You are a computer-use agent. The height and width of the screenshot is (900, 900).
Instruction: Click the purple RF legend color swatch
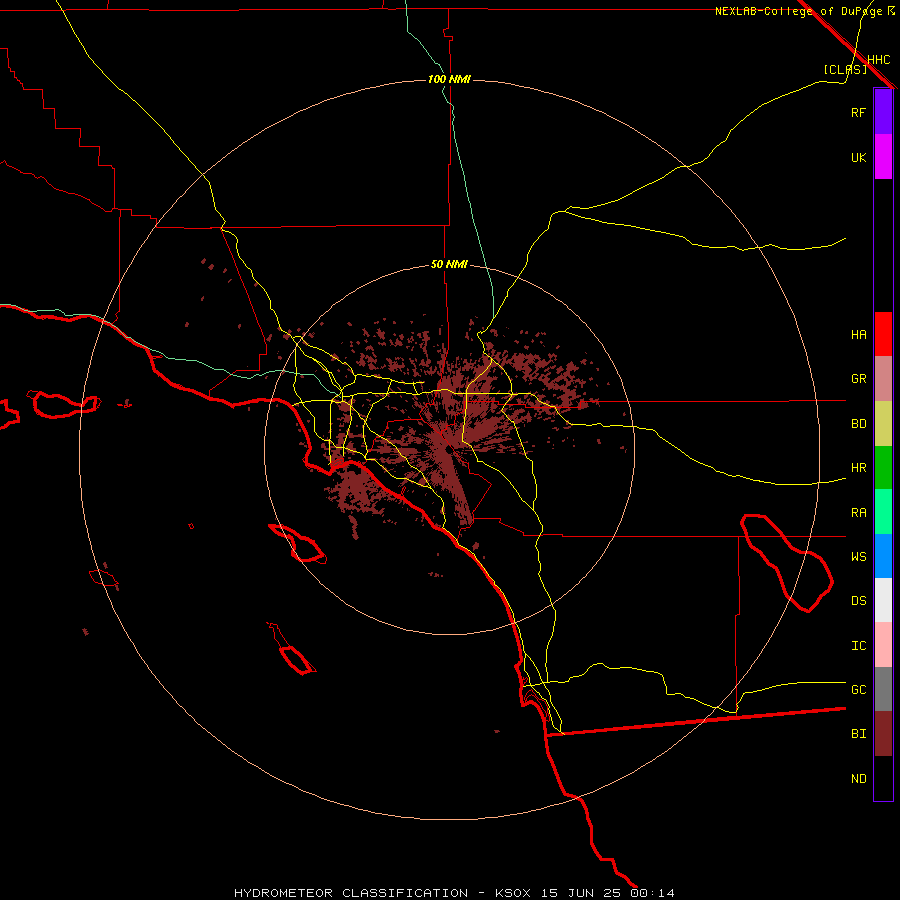883,112
